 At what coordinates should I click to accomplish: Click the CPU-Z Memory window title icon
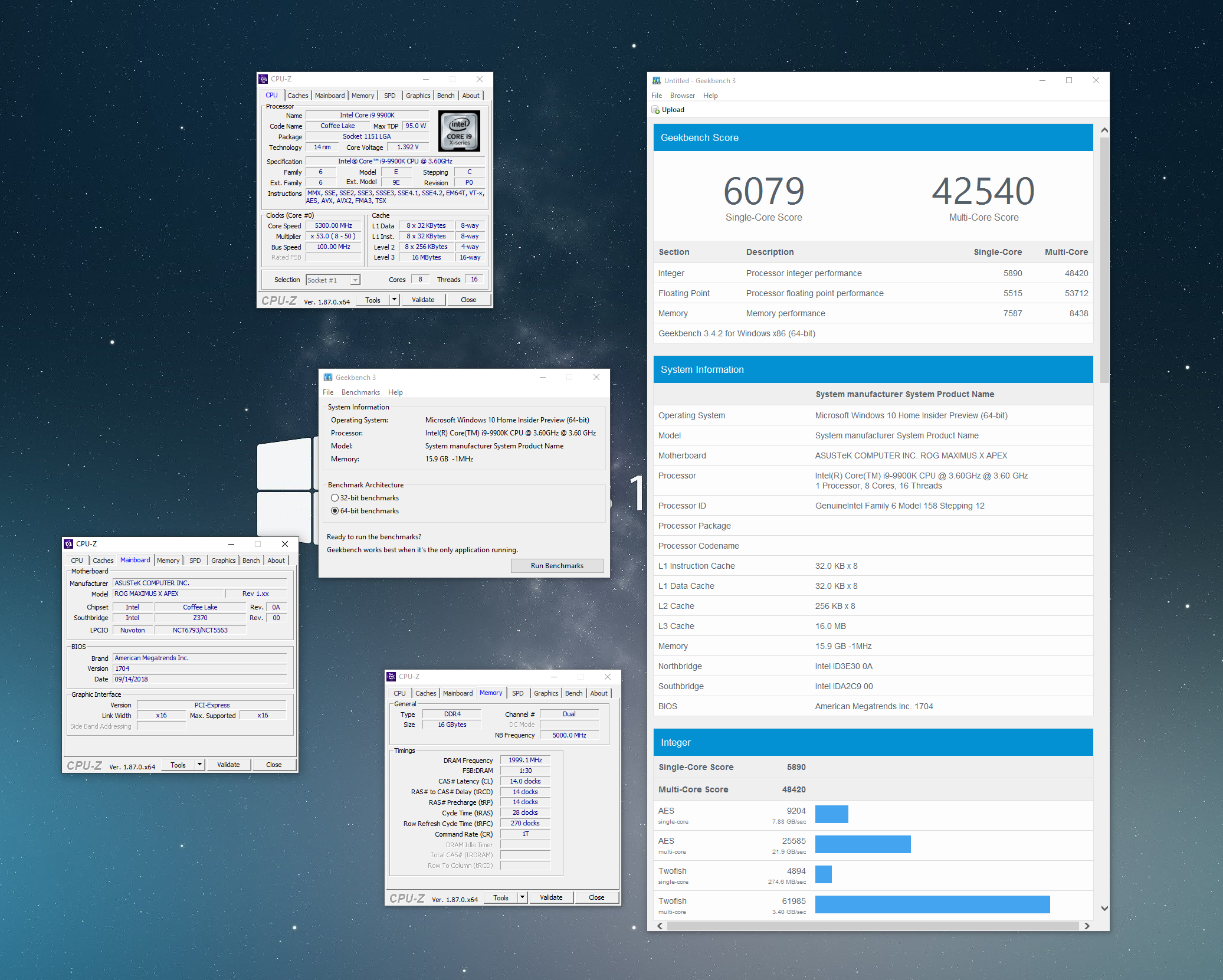[391, 677]
